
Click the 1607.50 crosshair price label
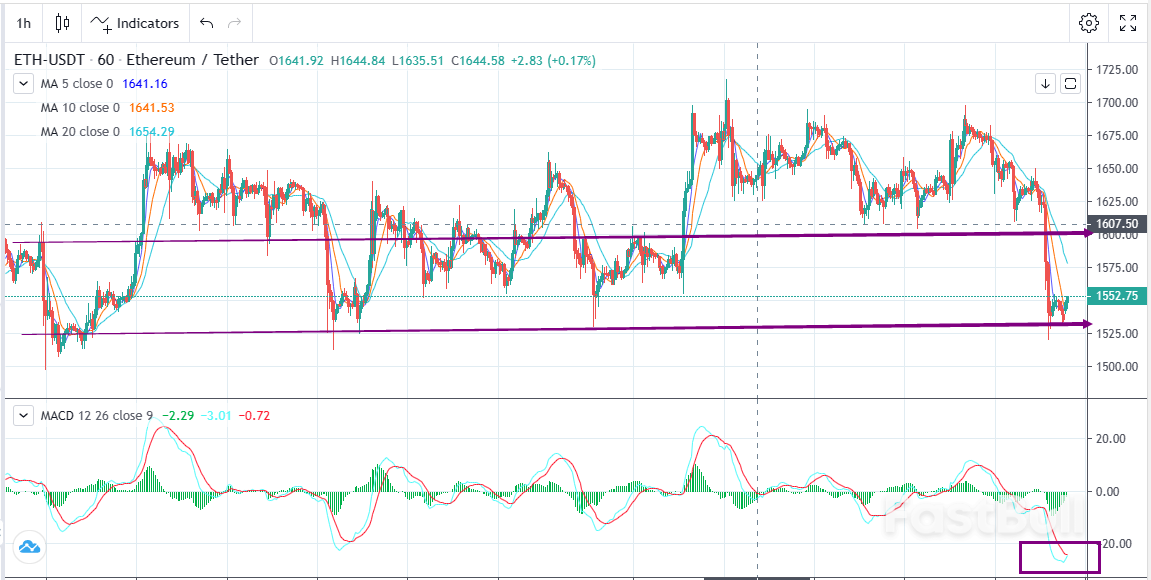(1116, 224)
